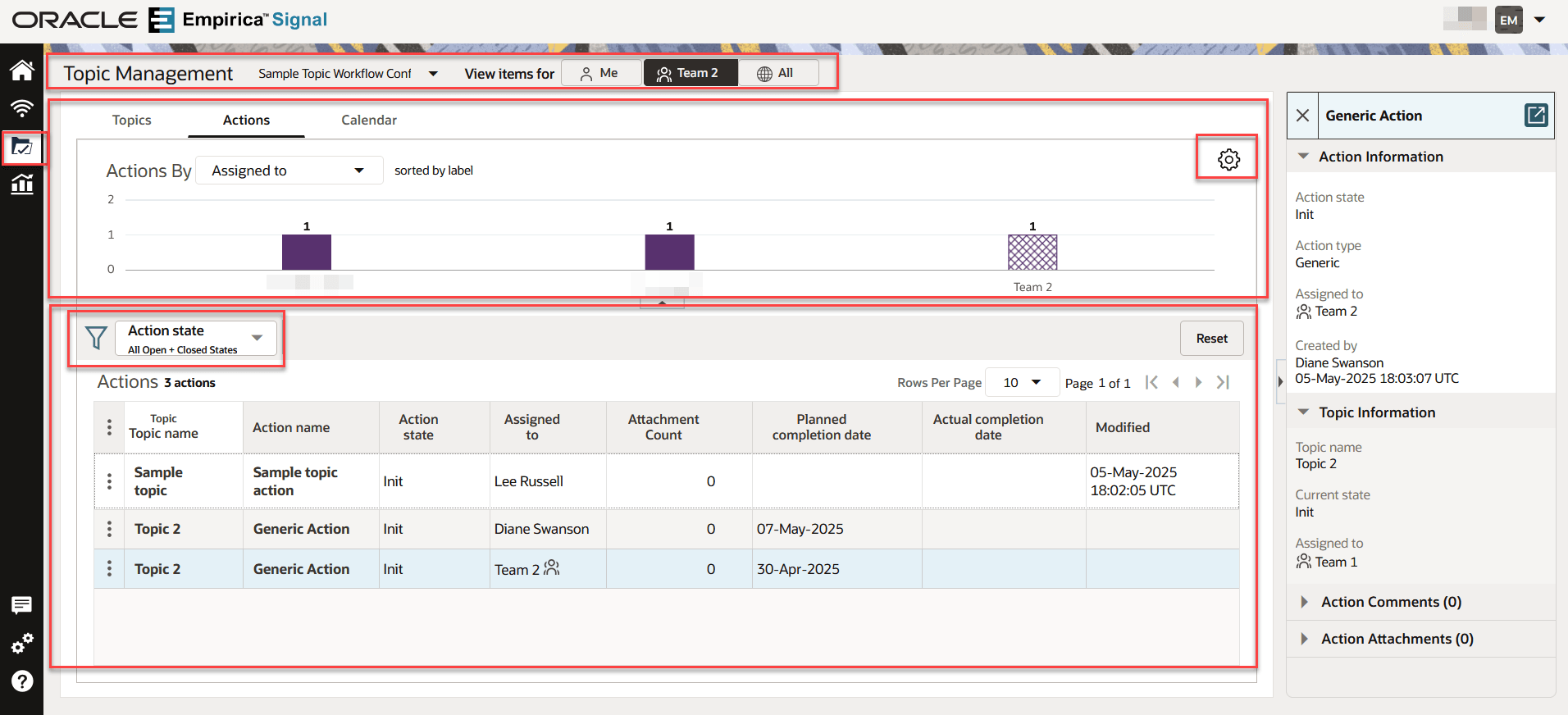Image resolution: width=1568 pixels, height=715 pixels.
Task: Go to first page of actions
Action: click(x=1151, y=382)
